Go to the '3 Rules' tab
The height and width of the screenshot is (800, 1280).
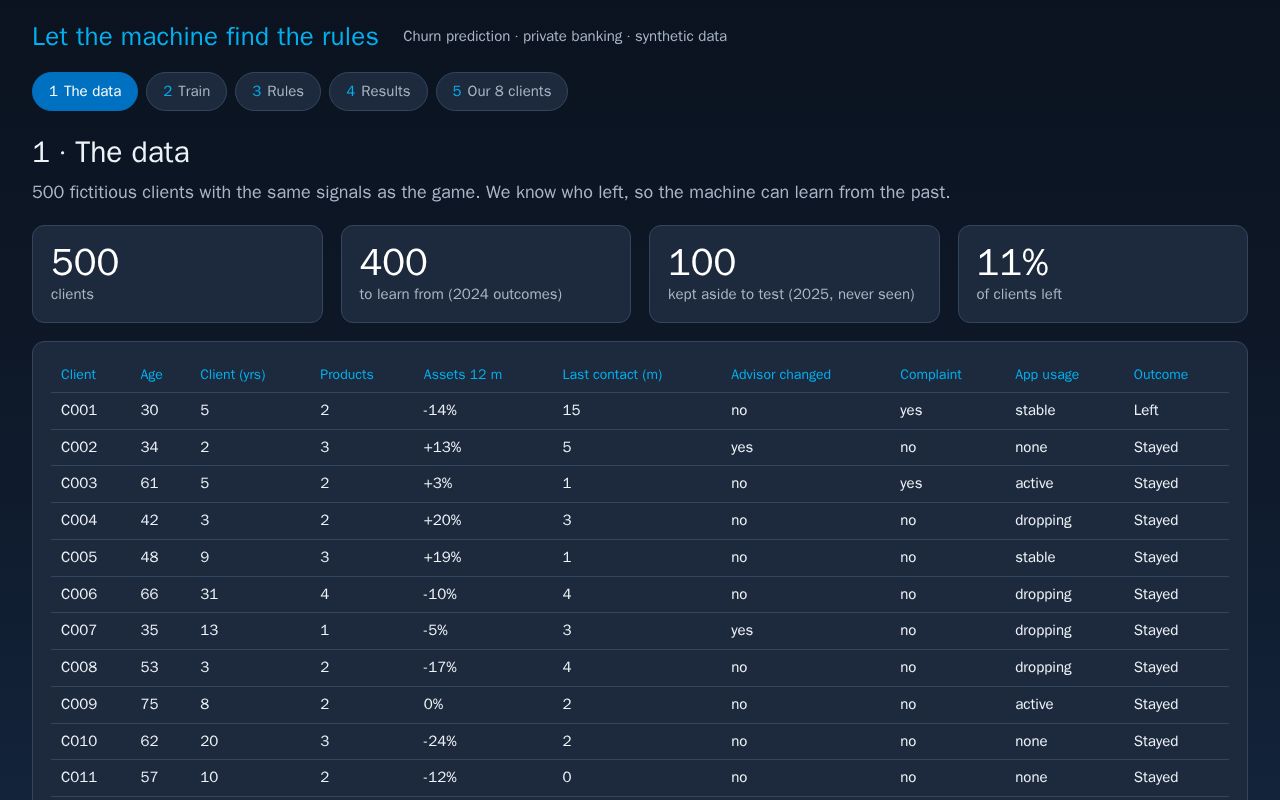pos(278,91)
